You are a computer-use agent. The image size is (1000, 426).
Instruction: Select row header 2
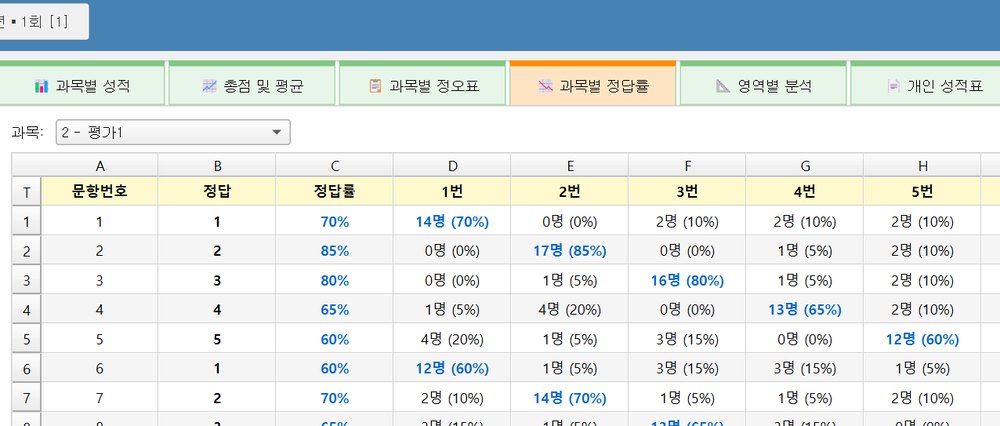pyautogui.click(x=26, y=251)
